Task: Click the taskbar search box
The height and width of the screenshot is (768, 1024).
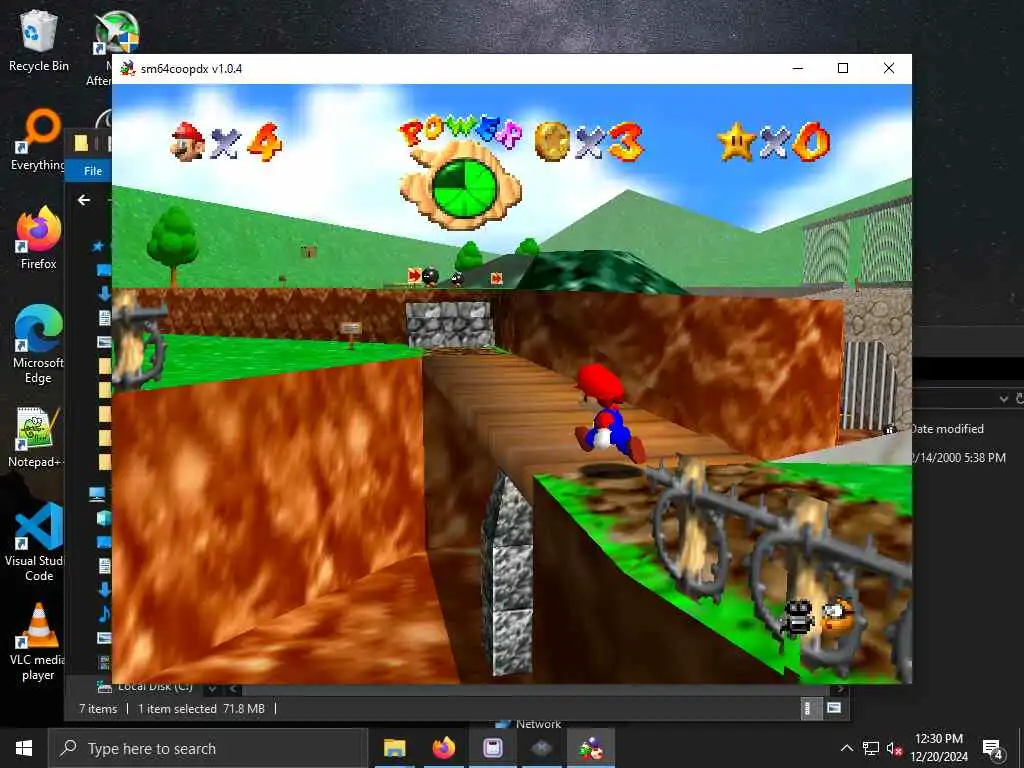Action: (208, 748)
